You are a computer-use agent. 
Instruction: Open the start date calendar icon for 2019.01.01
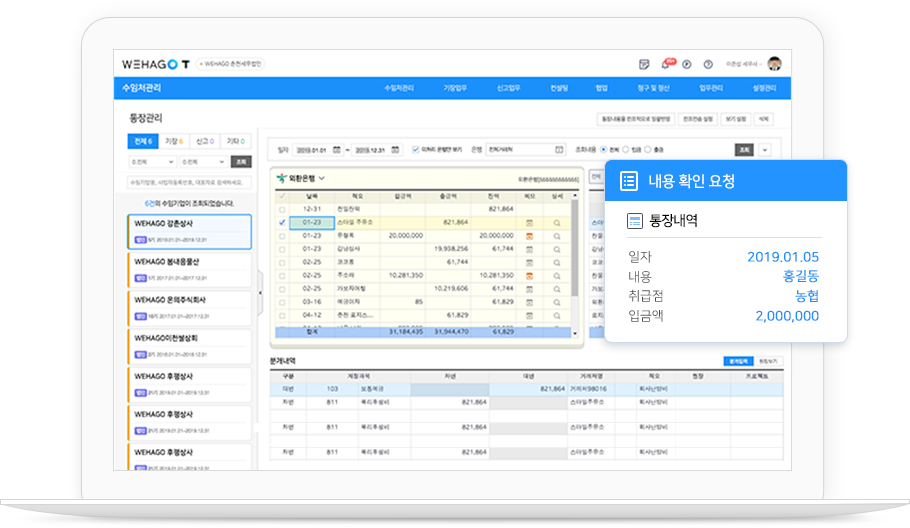point(337,150)
